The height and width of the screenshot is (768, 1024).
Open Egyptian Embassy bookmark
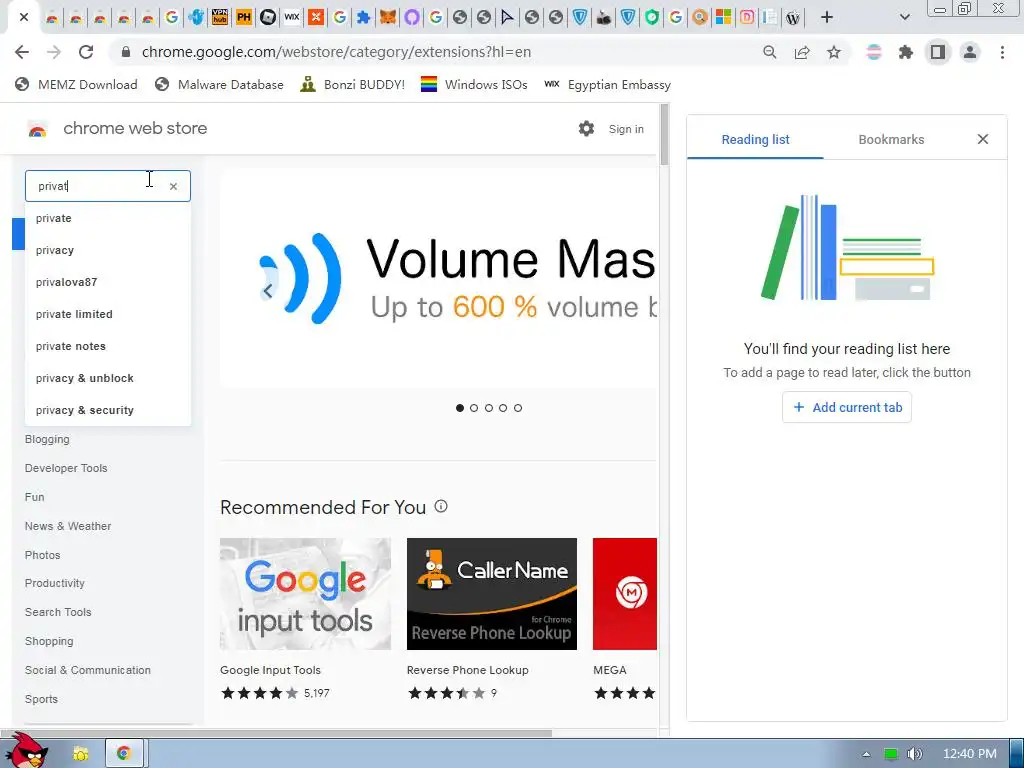click(x=607, y=85)
